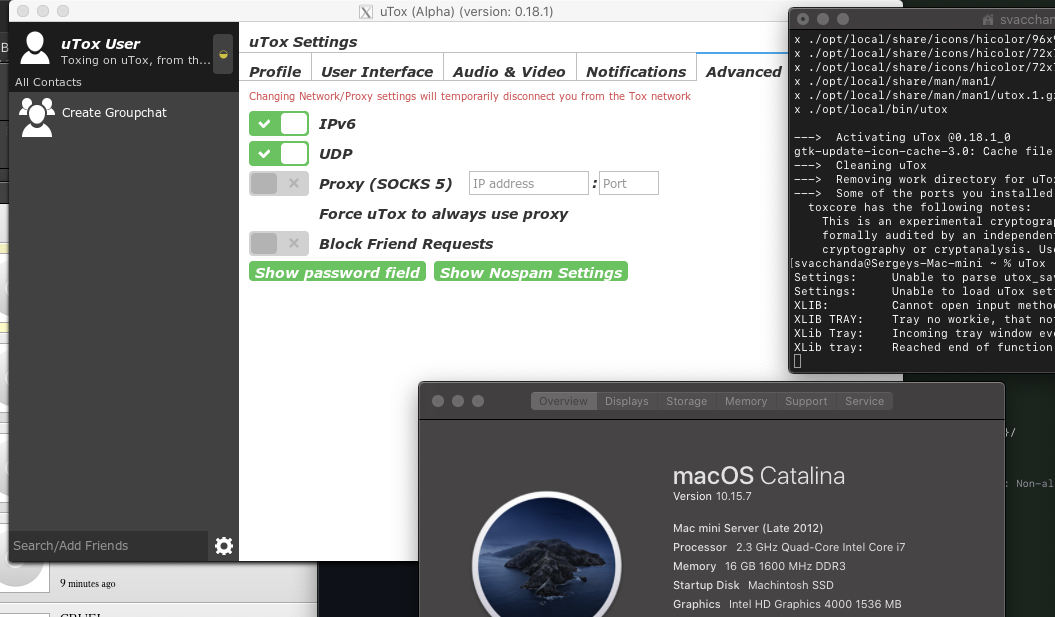Click 'Cleaning uTox' line in Terminal
Viewport: 1055px width, 617px height.
(861, 166)
